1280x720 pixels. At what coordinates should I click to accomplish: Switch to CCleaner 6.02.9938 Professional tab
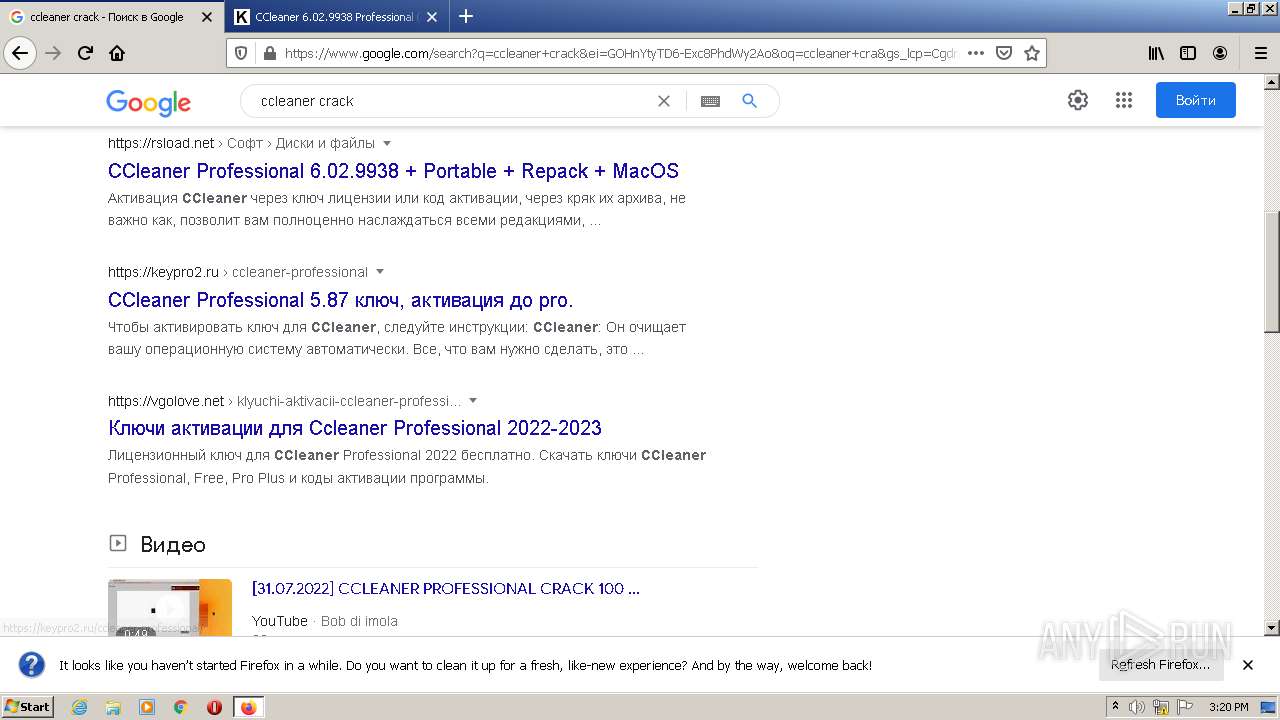(335, 17)
